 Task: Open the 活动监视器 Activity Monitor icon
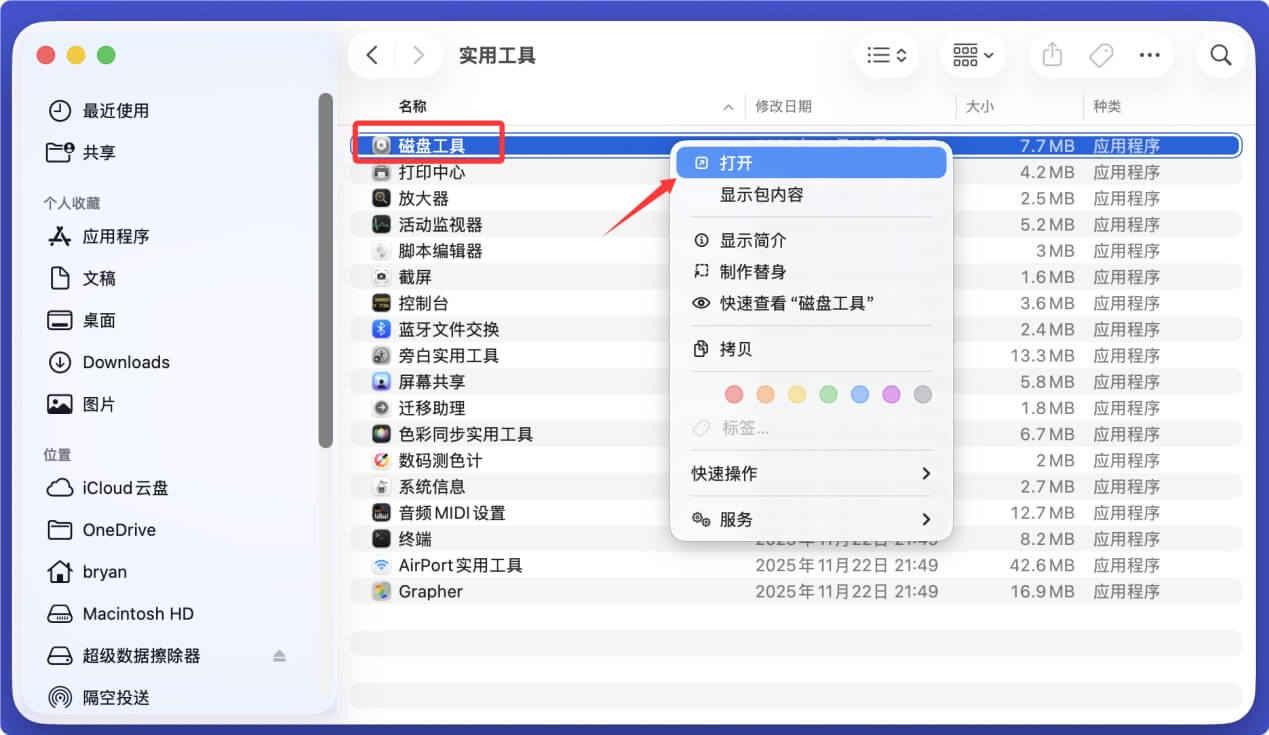[381, 224]
